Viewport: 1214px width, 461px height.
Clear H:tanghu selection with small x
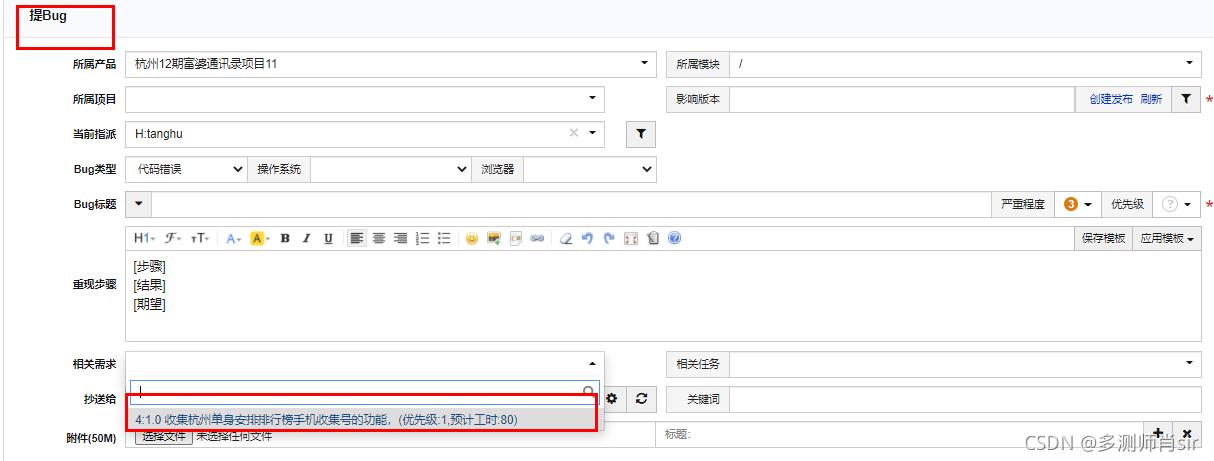point(574,133)
